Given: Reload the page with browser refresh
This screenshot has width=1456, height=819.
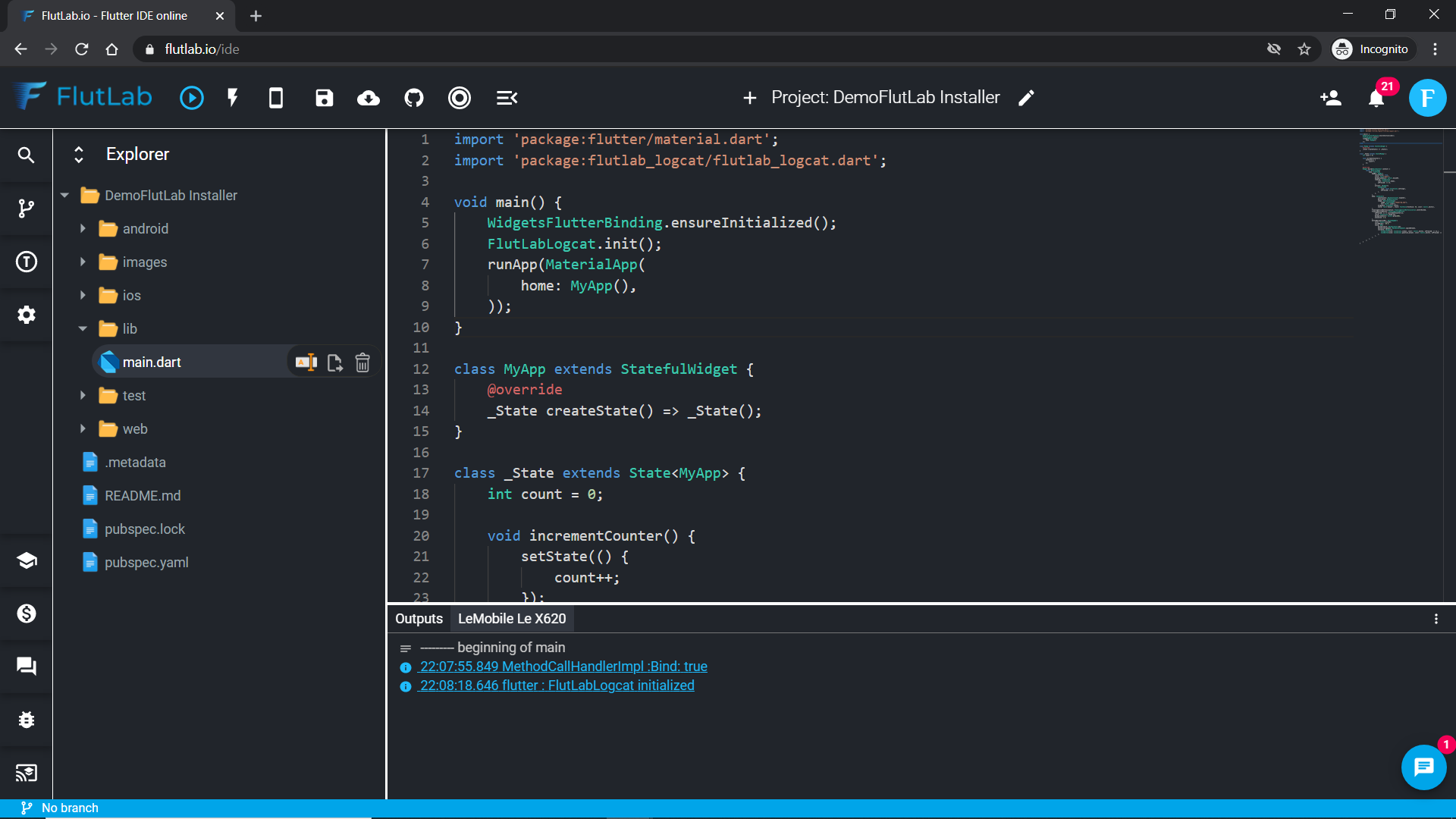Looking at the screenshot, I should [82, 49].
